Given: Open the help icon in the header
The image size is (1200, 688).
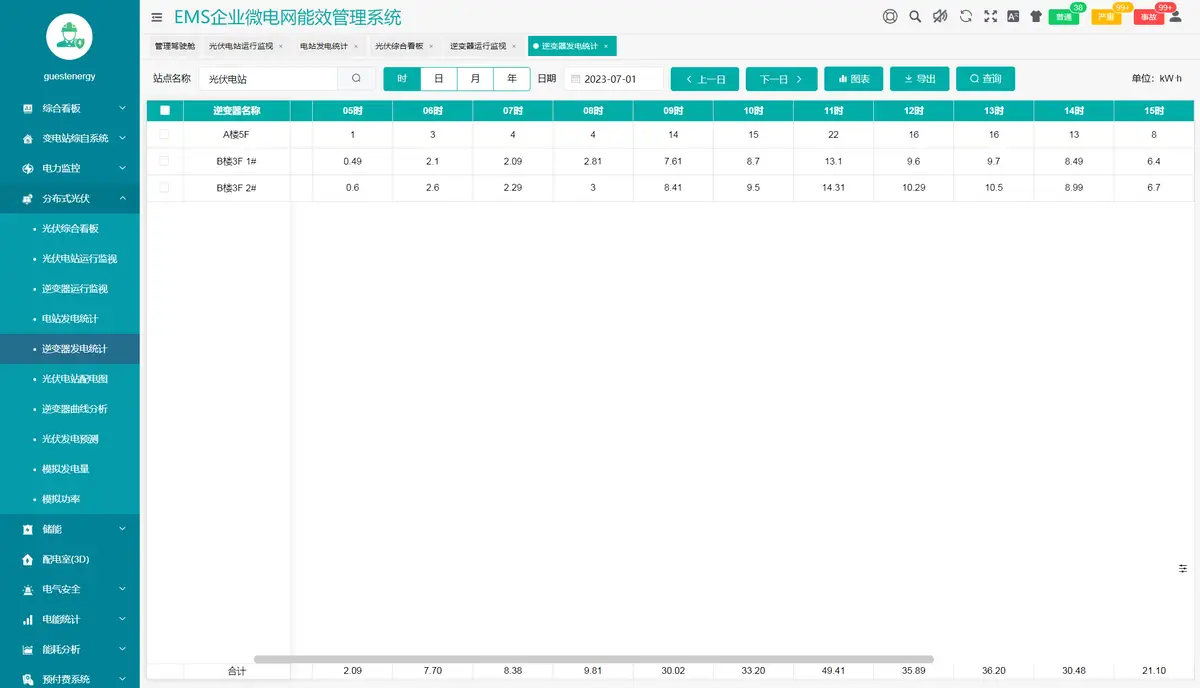Looking at the screenshot, I should [889, 16].
